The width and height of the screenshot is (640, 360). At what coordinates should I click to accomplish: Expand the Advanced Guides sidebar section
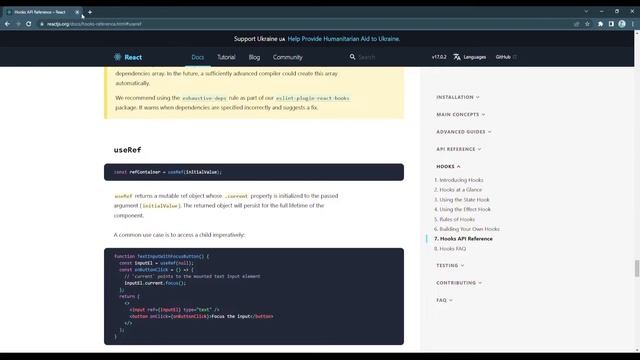(x=464, y=132)
